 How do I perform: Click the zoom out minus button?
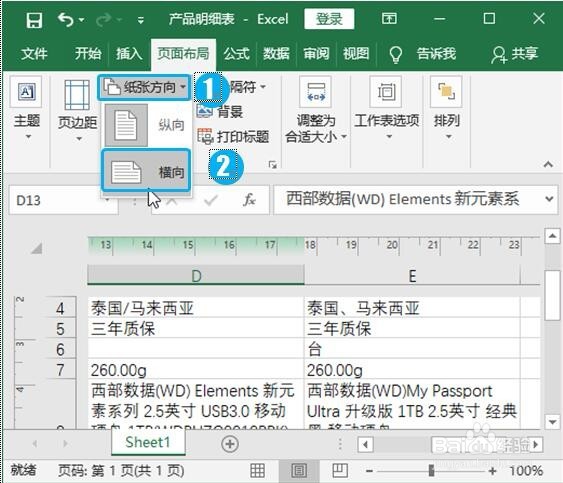369,471
